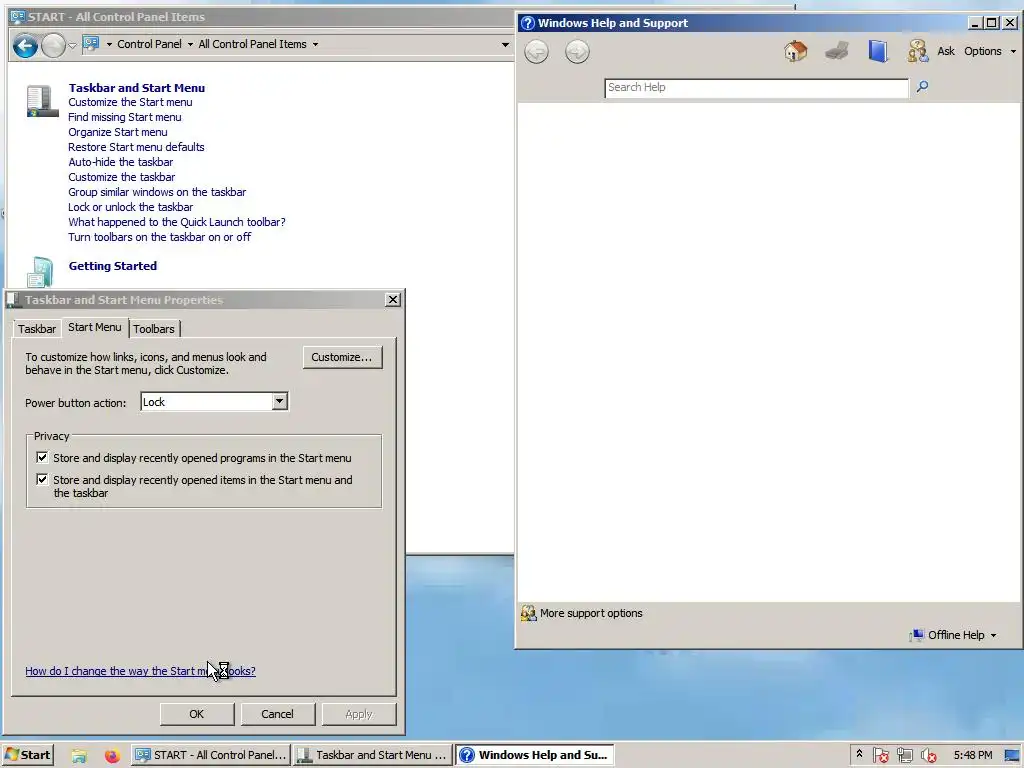Click the Action Center flag tray icon
The width and height of the screenshot is (1024, 768).
[880, 756]
